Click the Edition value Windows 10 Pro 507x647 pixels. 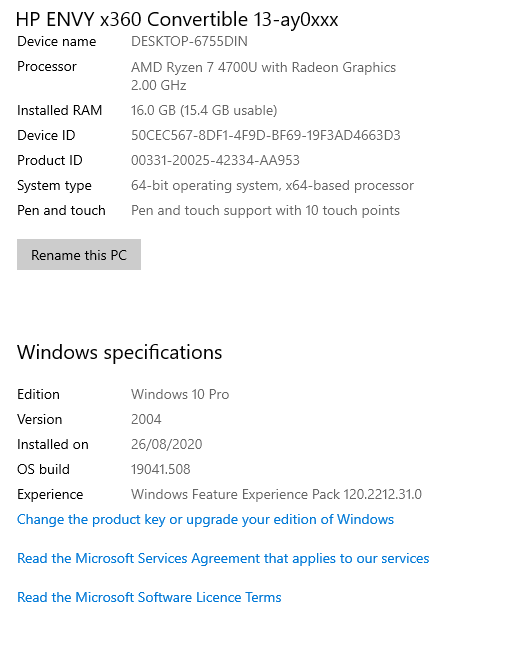(x=180, y=394)
